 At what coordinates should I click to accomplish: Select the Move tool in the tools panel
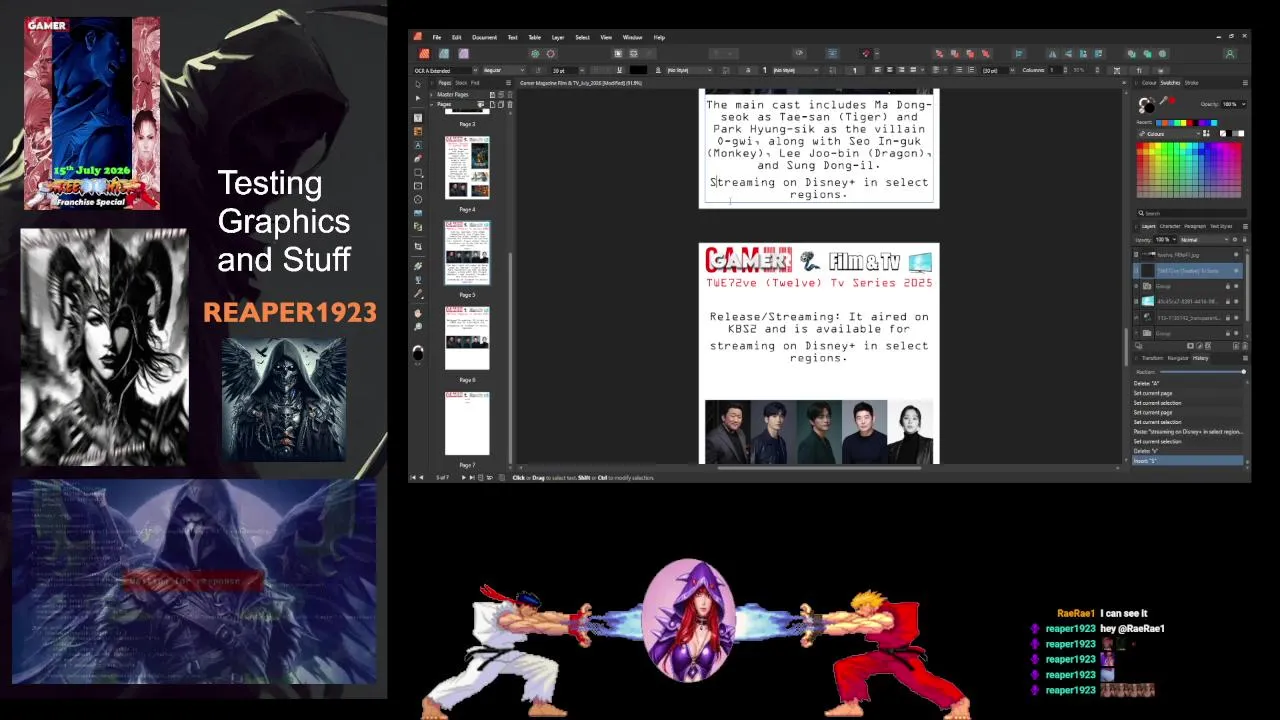418,84
